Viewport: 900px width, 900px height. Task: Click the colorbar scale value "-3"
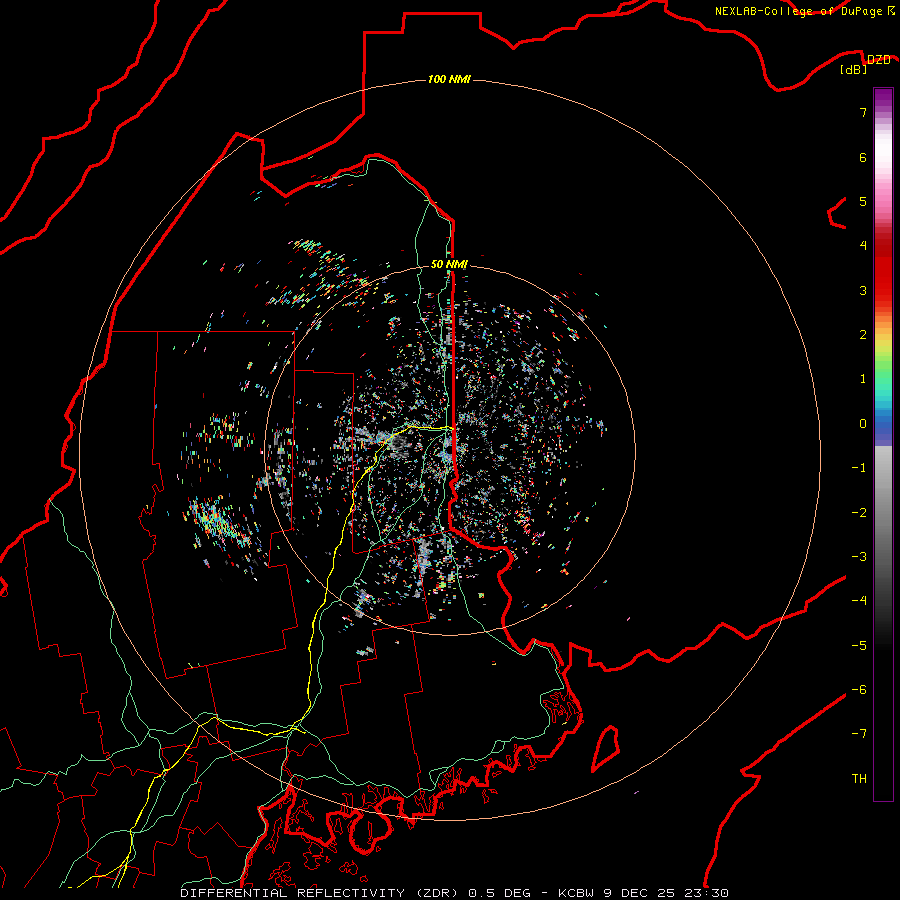859,557
